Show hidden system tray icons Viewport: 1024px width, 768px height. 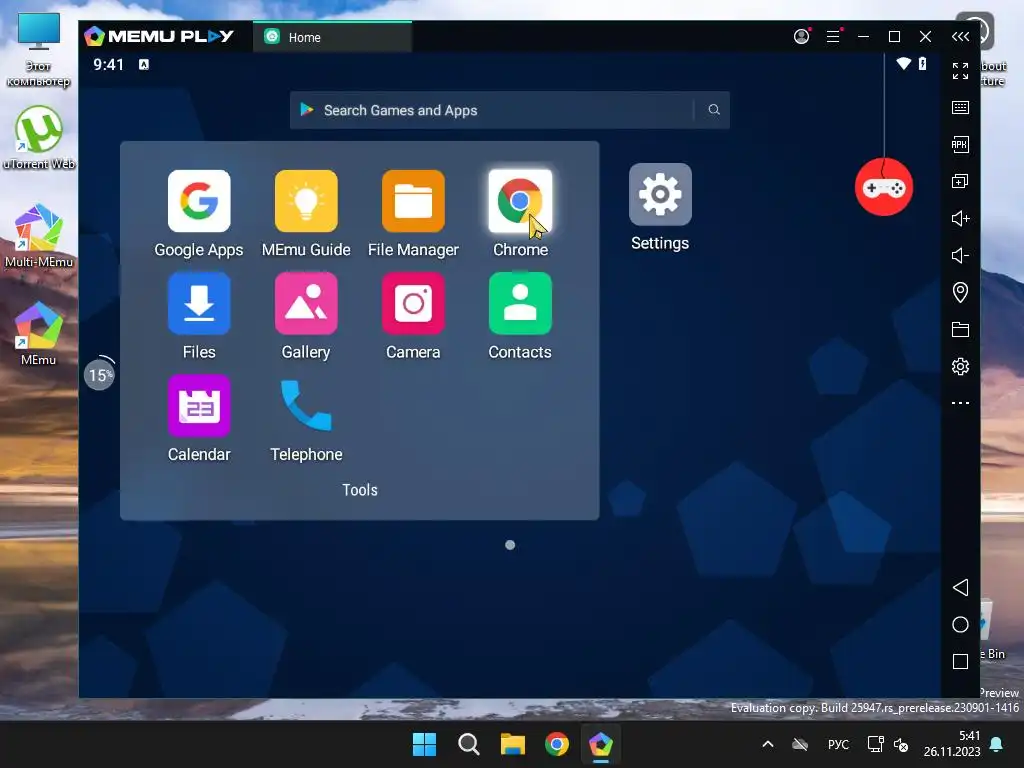[x=768, y=744]
